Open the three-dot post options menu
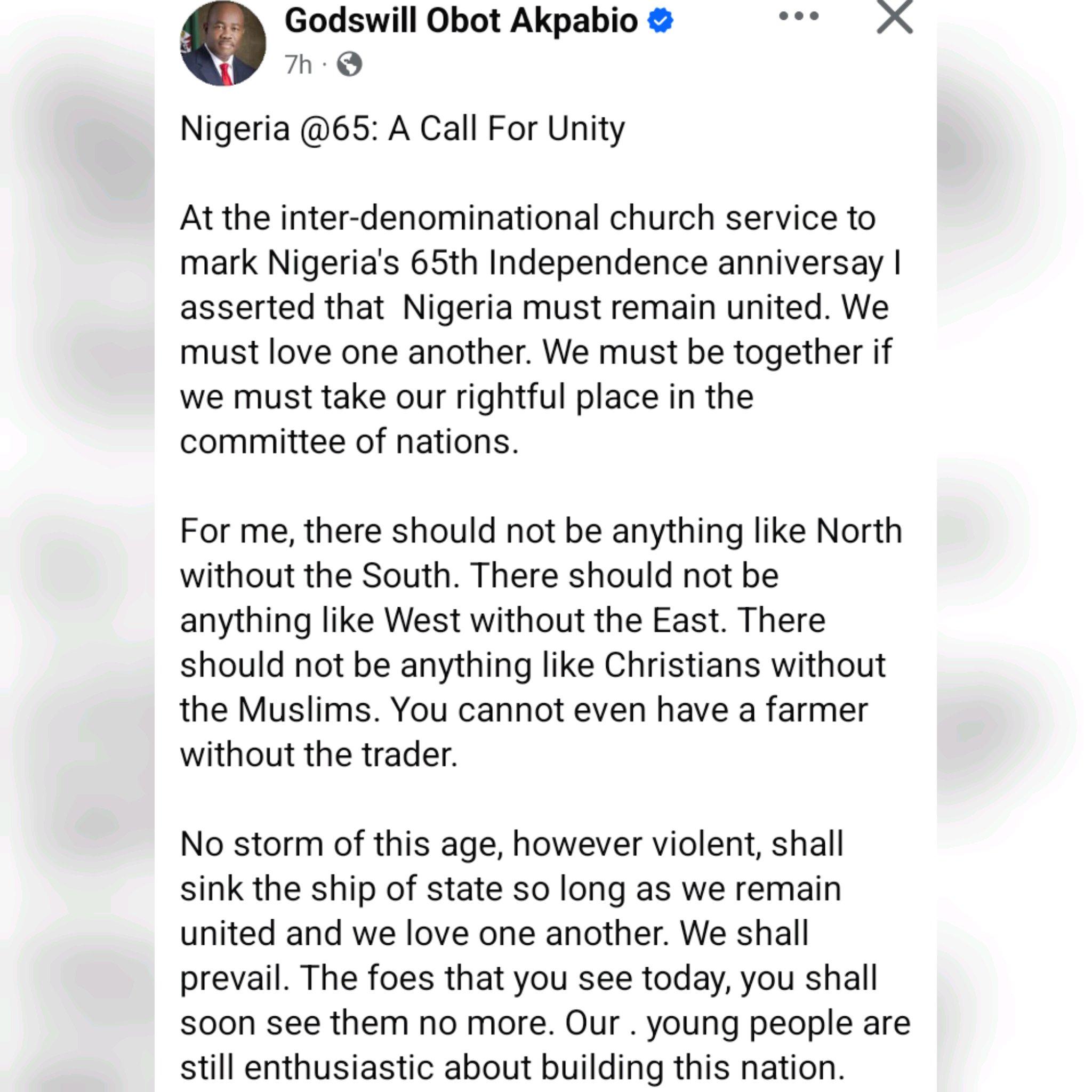Screen dimensions: 1092x1092 798,17
